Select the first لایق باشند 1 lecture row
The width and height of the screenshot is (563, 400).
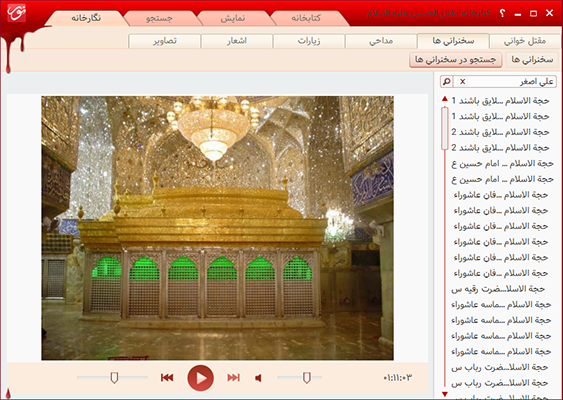pos(501,101)
